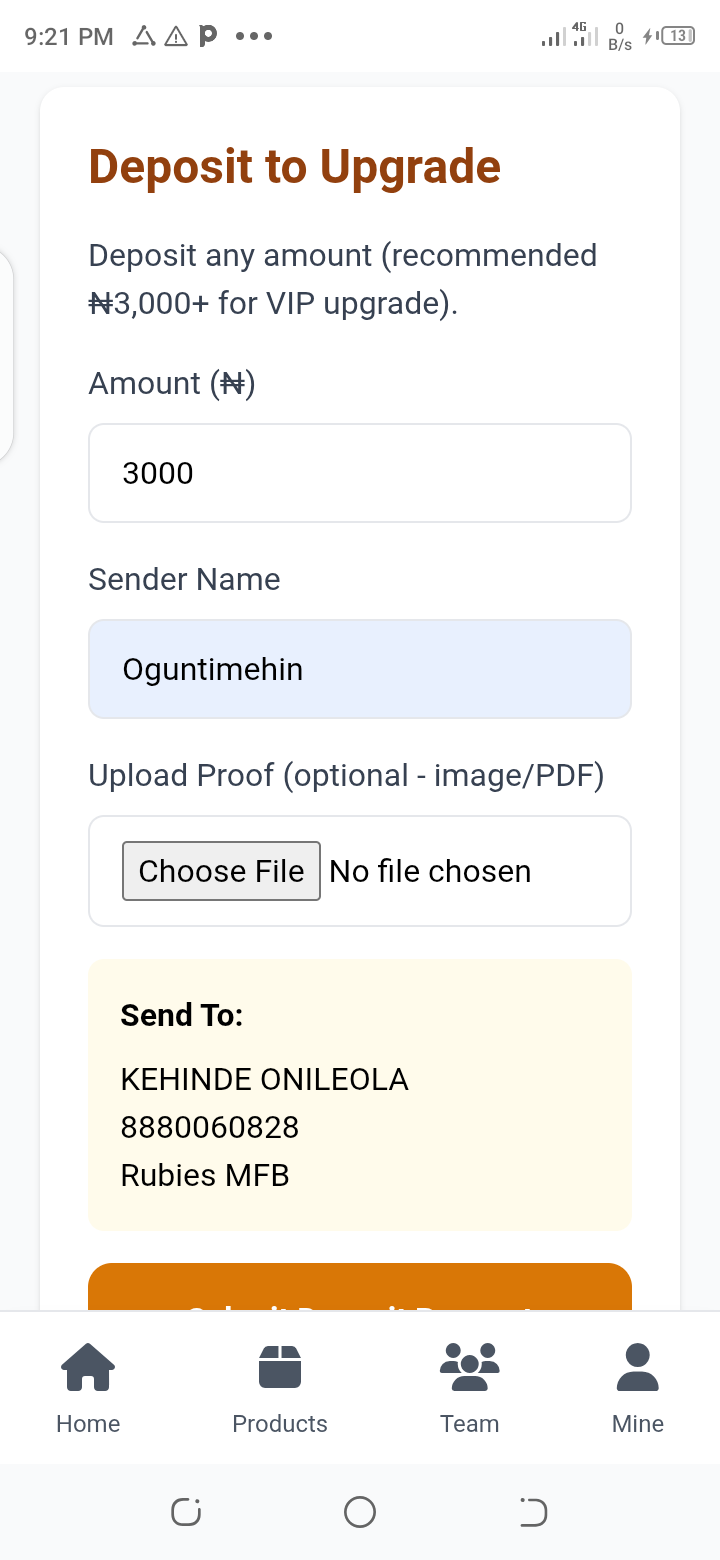This screenshot has height=1560, width=720.
Task: Tap the KEHINDE ONILEOLA recipient name
Action: coord(264,1079)
